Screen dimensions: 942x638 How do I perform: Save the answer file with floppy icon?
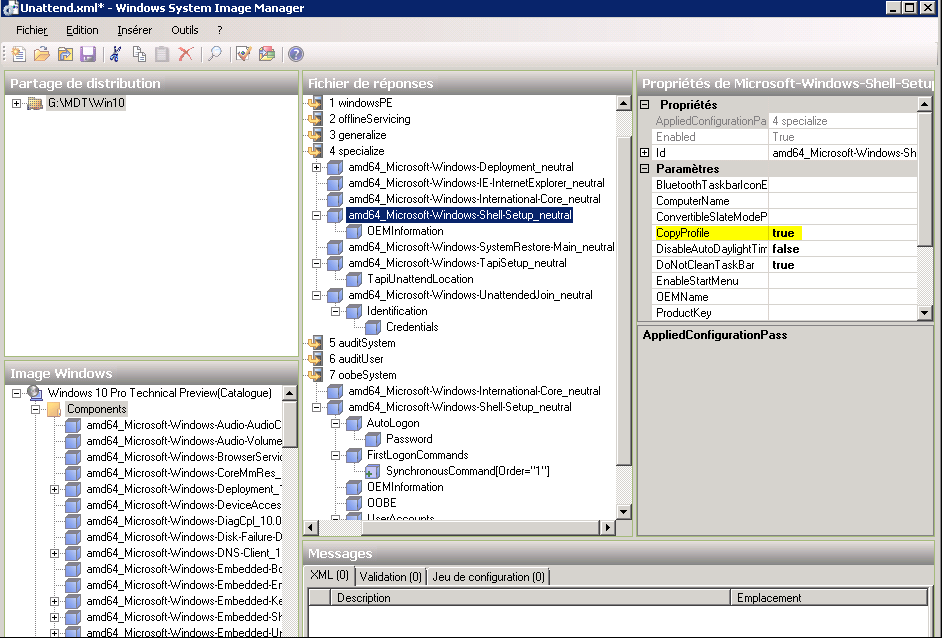pos(88,54)
